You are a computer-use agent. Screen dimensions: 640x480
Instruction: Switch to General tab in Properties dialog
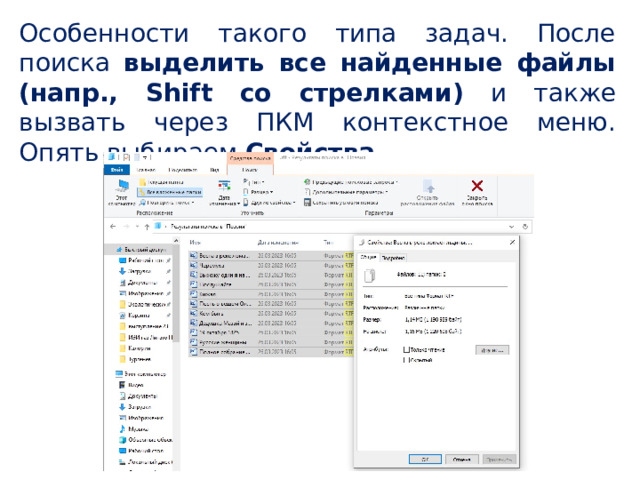click(x=369, y=257)
